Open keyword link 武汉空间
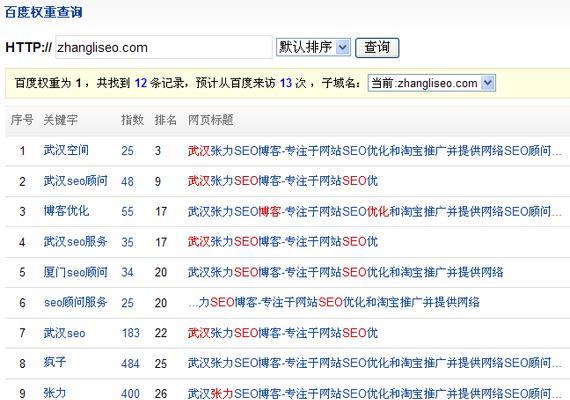570x400 pixels. tap(66, 150)
